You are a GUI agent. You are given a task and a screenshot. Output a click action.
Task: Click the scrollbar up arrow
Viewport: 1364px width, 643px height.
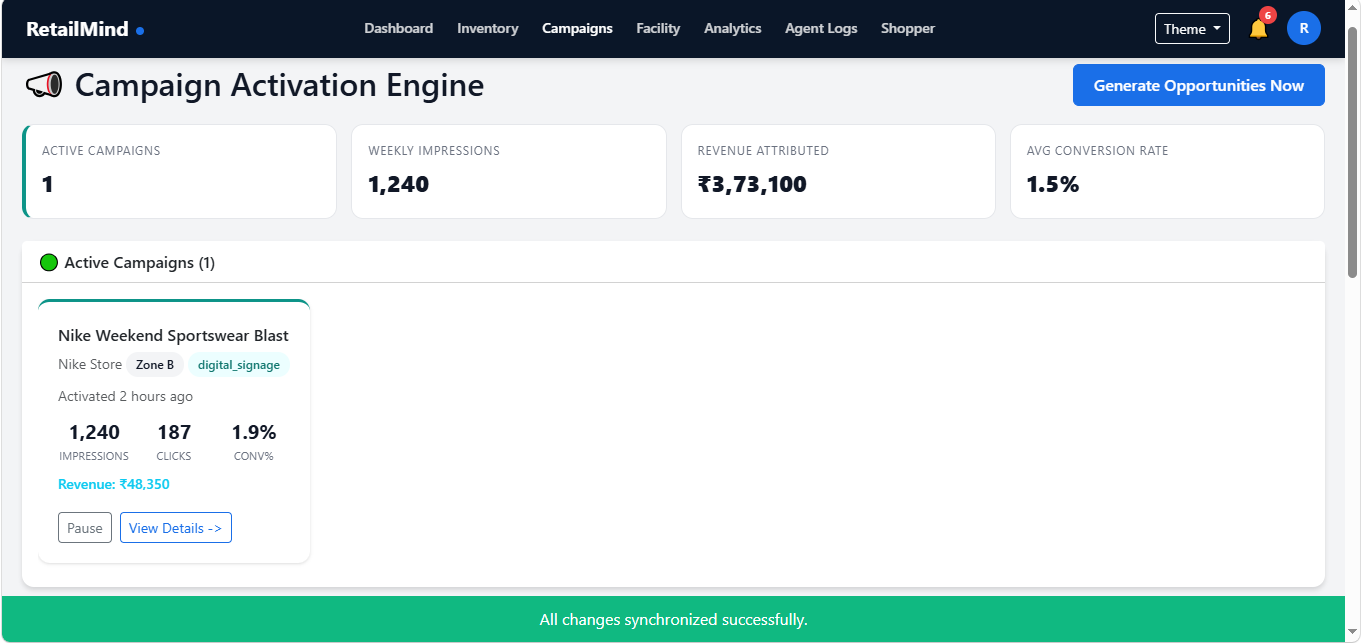click(x=1353, y=9)
